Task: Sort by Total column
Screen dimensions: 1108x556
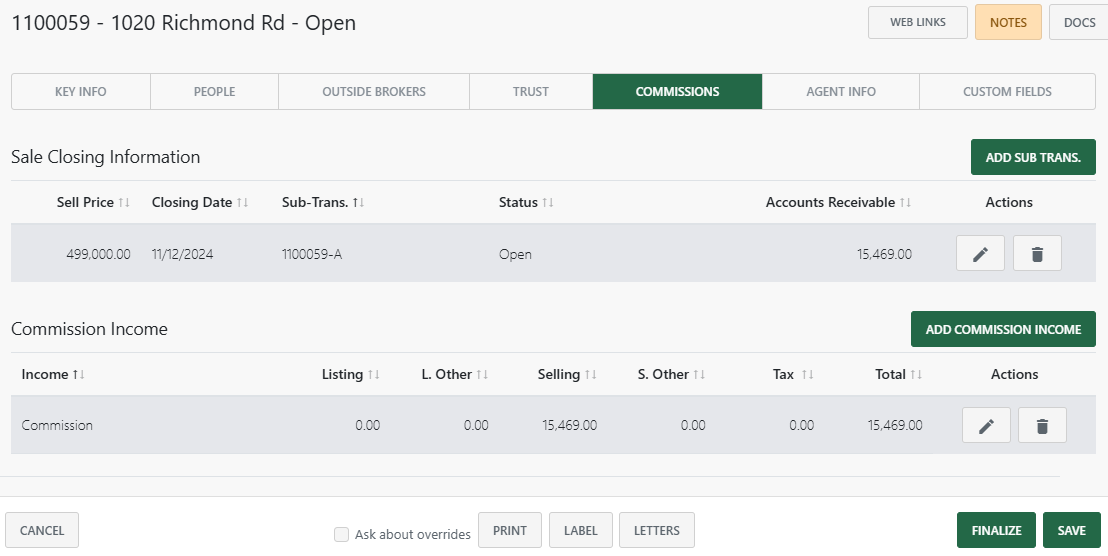Action: coord(898,374)
